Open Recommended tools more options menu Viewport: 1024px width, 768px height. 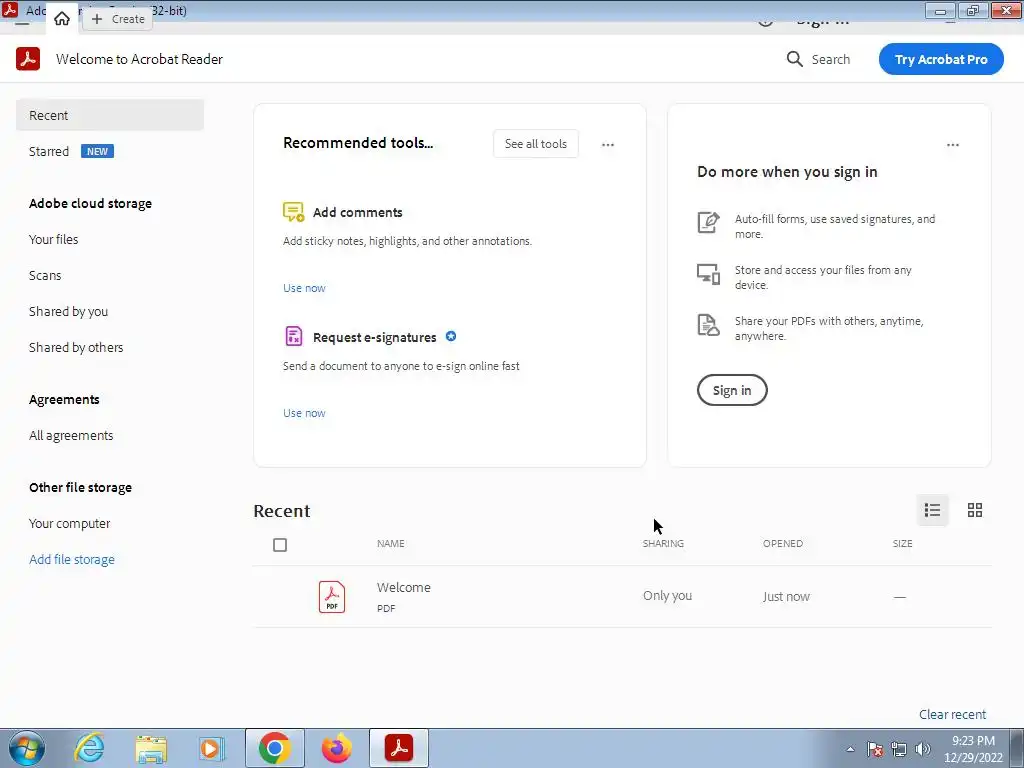point(608,145)
